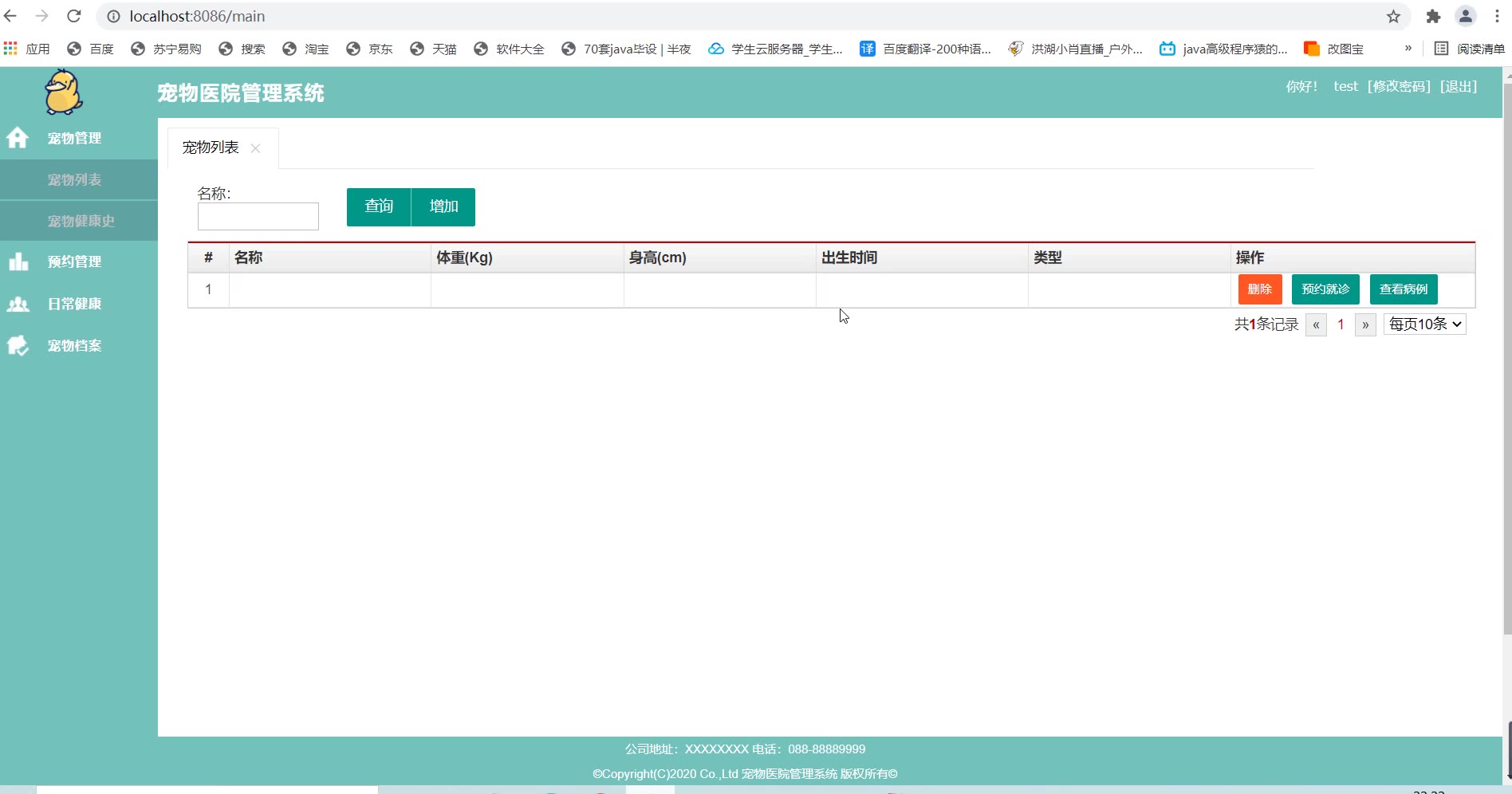Click the browser address bar URL
1512x794 pixels.
[197, 16]
